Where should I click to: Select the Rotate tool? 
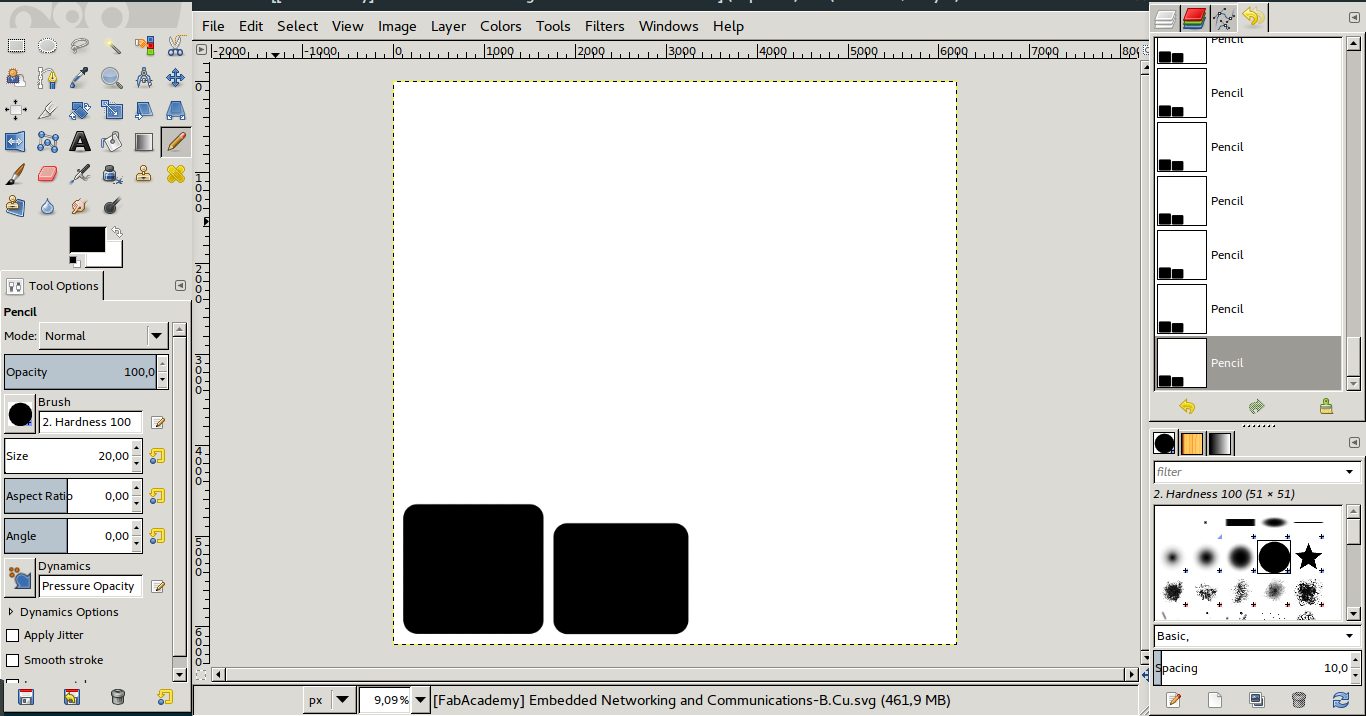[80, 110]
